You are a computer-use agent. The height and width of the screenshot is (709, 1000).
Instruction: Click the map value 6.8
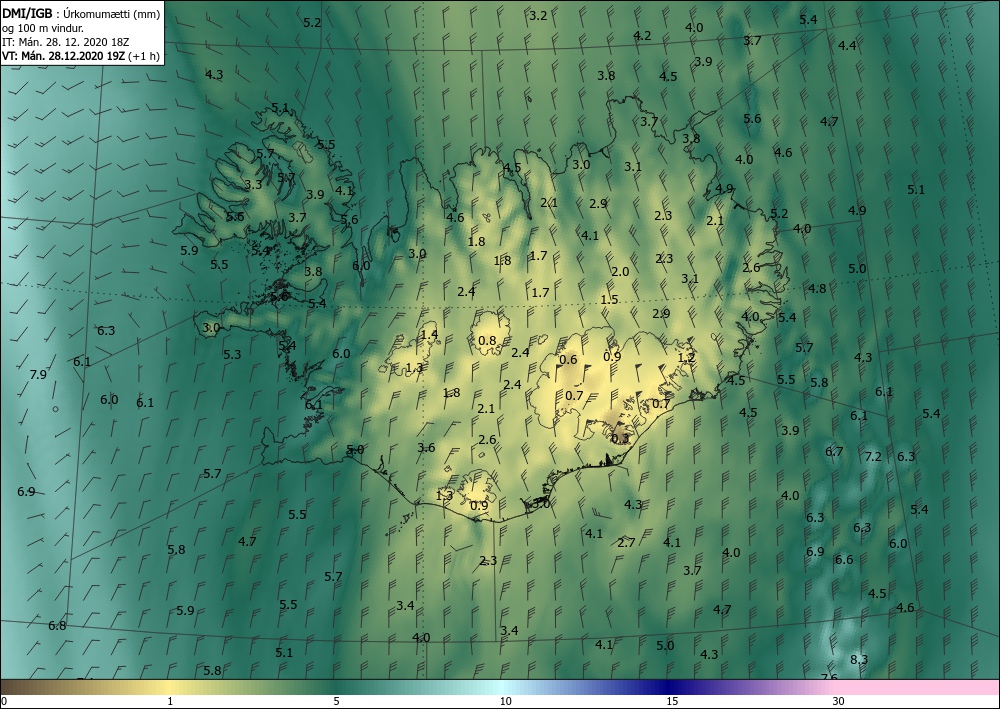[x=57, y=625]
